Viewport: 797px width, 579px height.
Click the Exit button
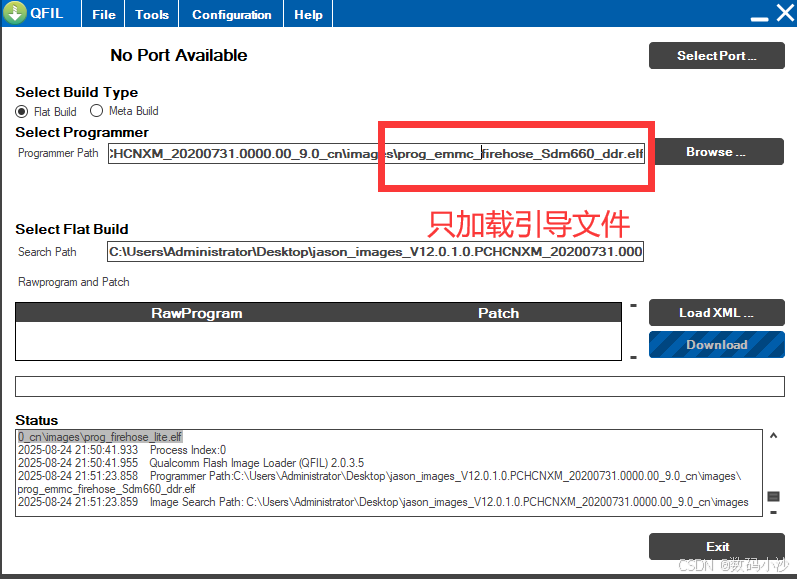pyautogui.click(x=717, y=546)
